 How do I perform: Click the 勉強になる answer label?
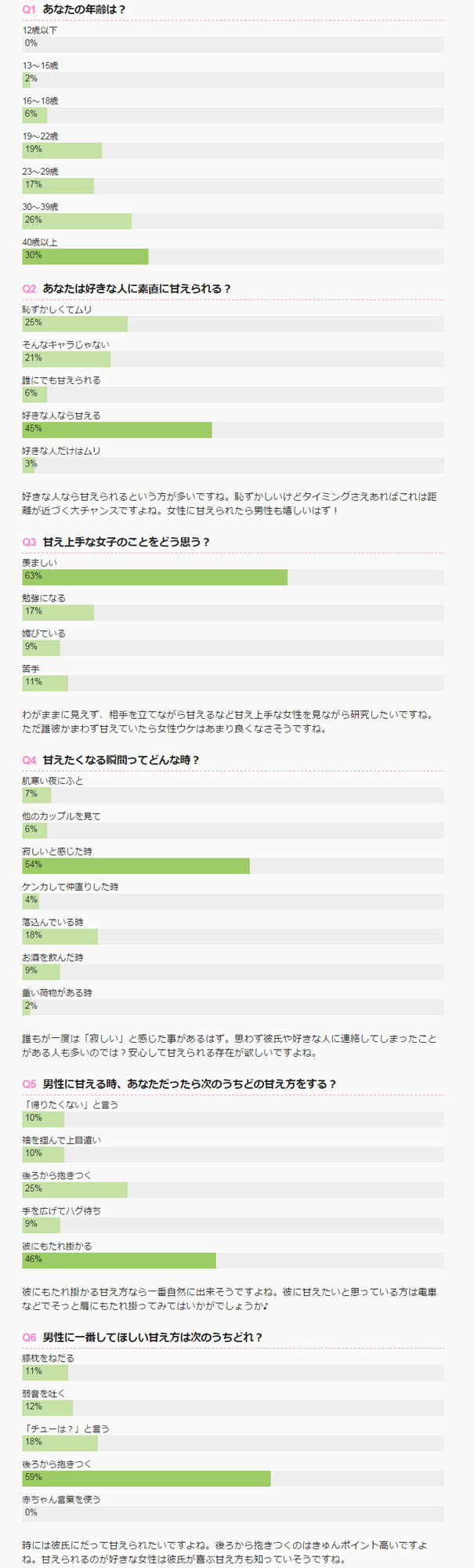[44, 598]
